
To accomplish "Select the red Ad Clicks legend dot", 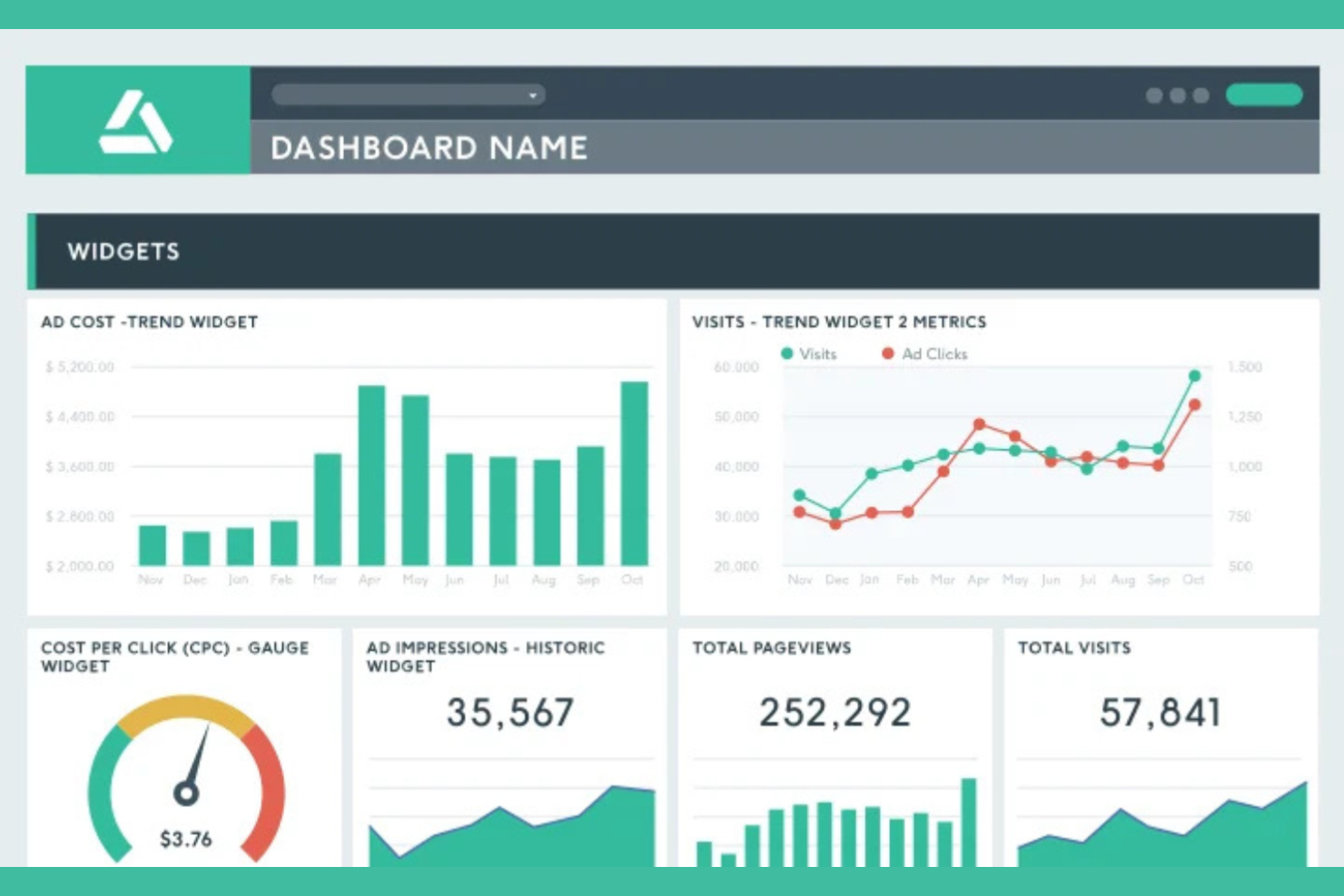I will (889, 354).
